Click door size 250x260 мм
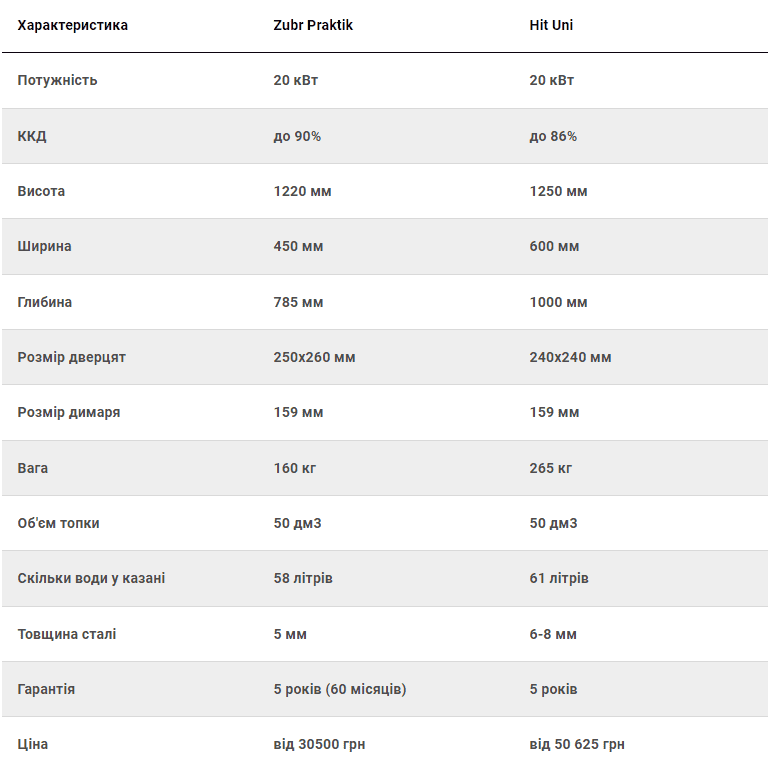 (314, 357)
